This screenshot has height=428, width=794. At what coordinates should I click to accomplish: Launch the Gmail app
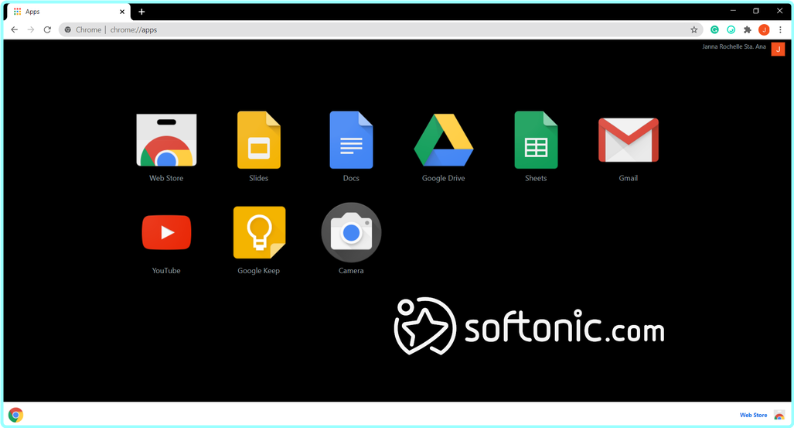pos(628,140)
